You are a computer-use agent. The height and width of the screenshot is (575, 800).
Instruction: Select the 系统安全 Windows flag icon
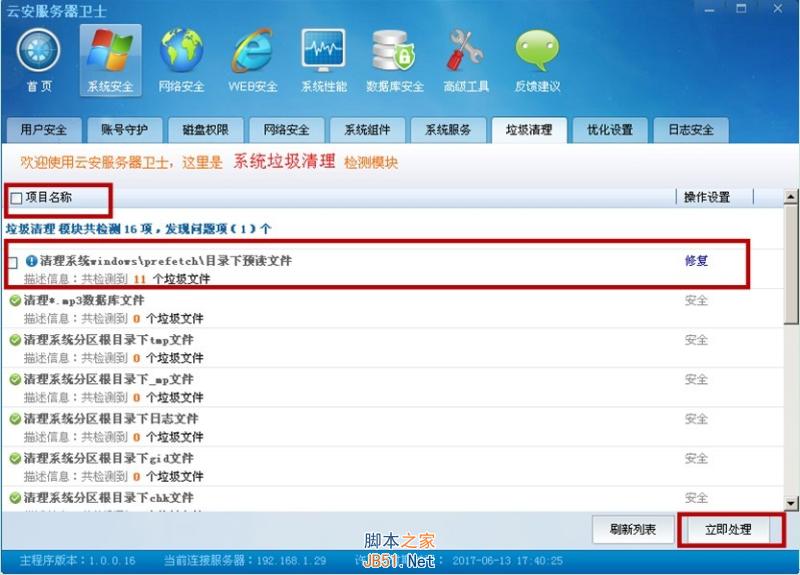(110, 51)
